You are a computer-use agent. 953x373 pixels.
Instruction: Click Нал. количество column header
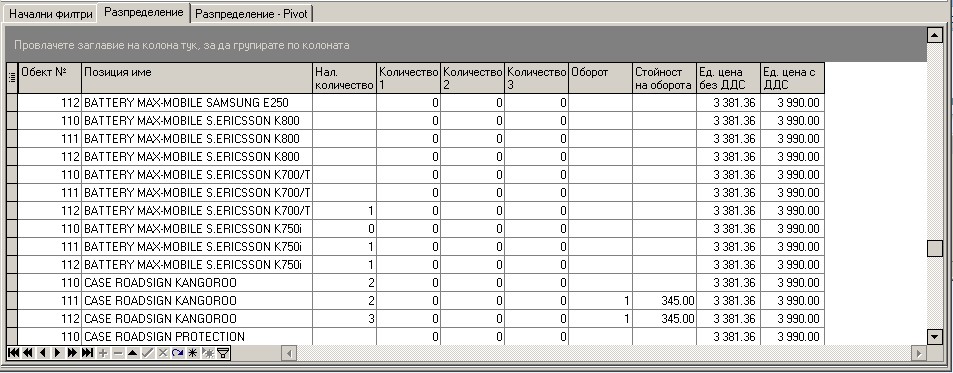click(x=345, y=78)
